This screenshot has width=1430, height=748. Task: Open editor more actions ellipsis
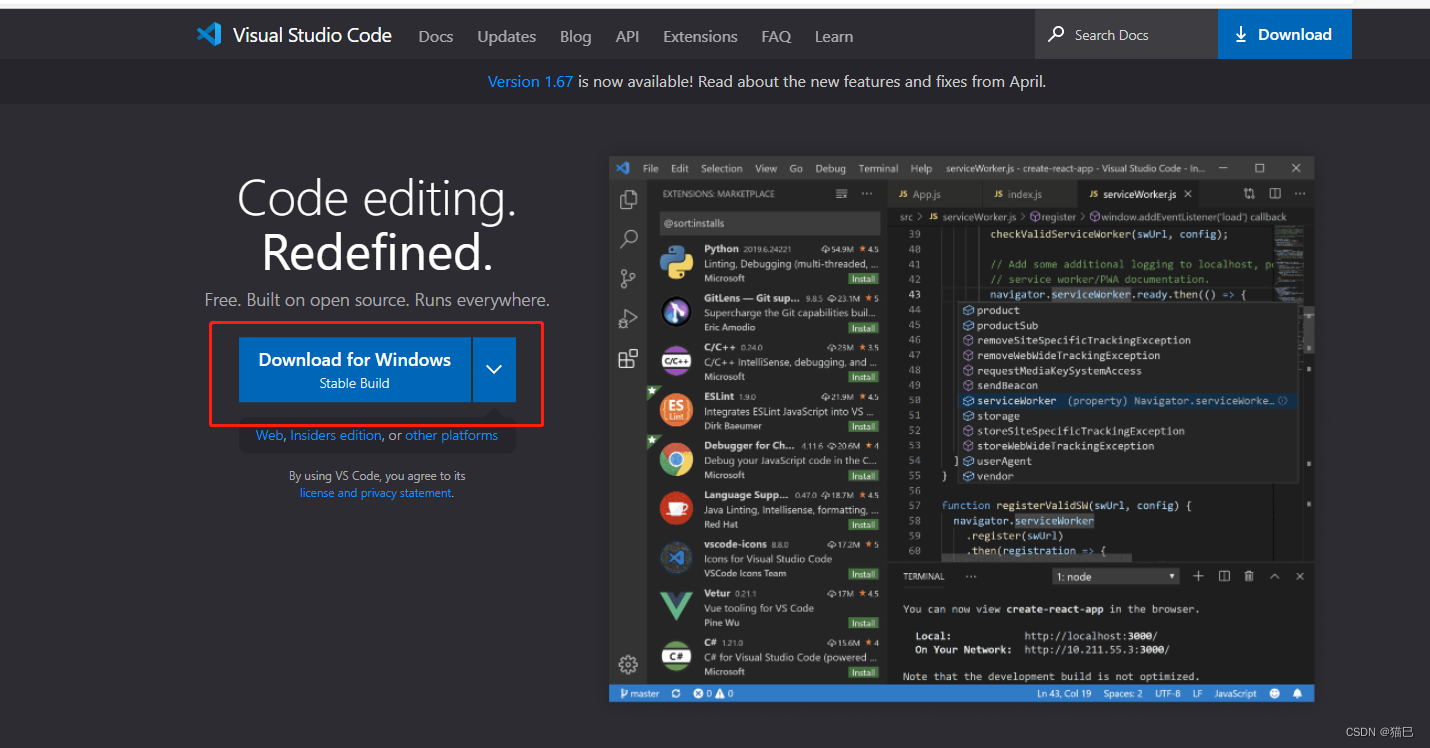tap(1300, 194)
